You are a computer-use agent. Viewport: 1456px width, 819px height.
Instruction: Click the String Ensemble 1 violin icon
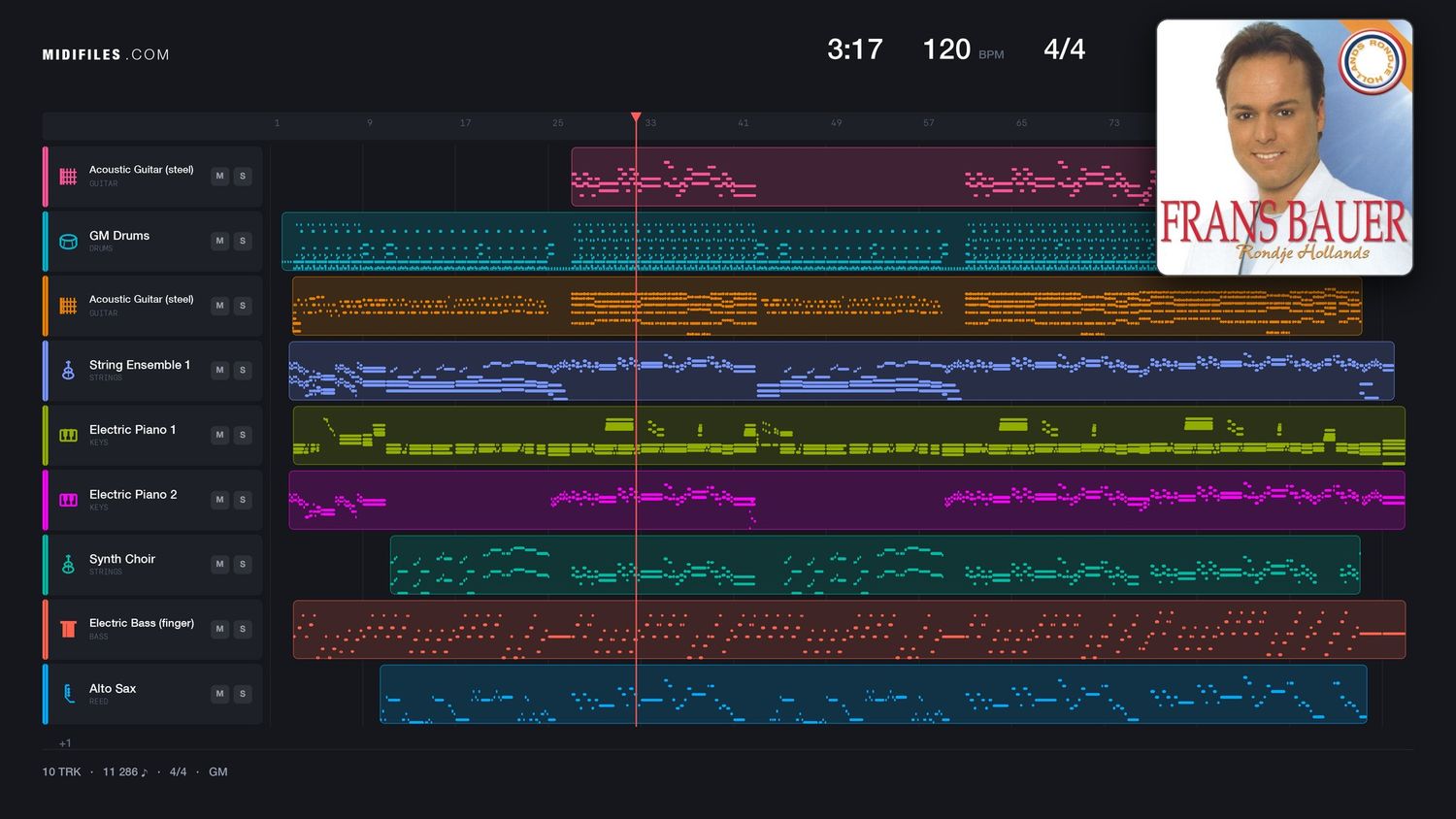(68, 371)
